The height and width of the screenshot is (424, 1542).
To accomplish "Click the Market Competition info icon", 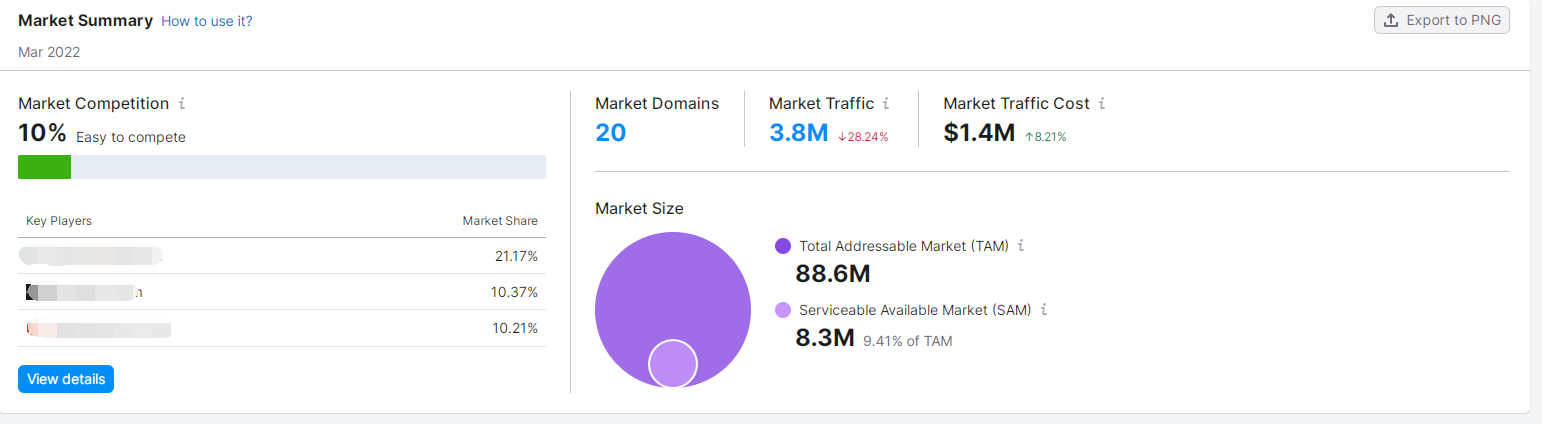I will pos(182,103).
